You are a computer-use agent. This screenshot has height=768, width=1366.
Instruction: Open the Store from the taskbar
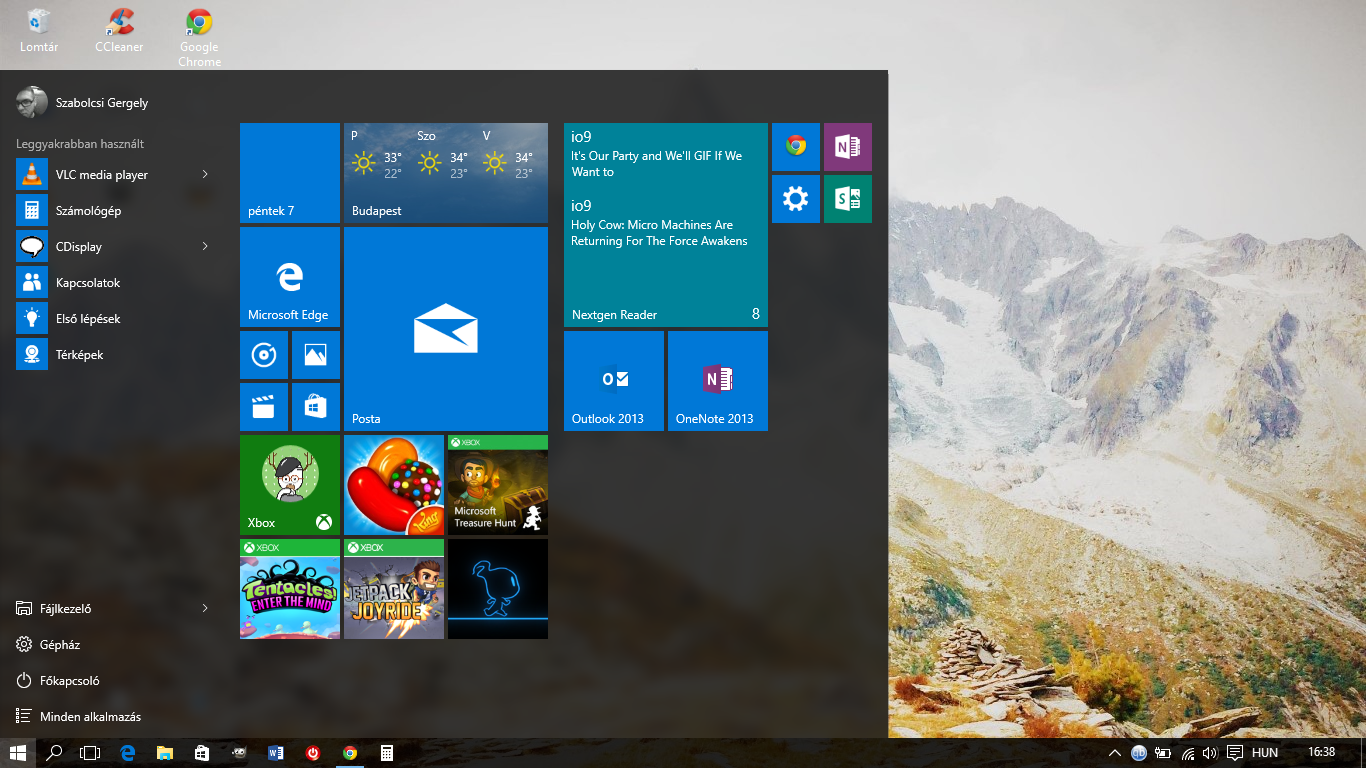(x=201, y=753)
